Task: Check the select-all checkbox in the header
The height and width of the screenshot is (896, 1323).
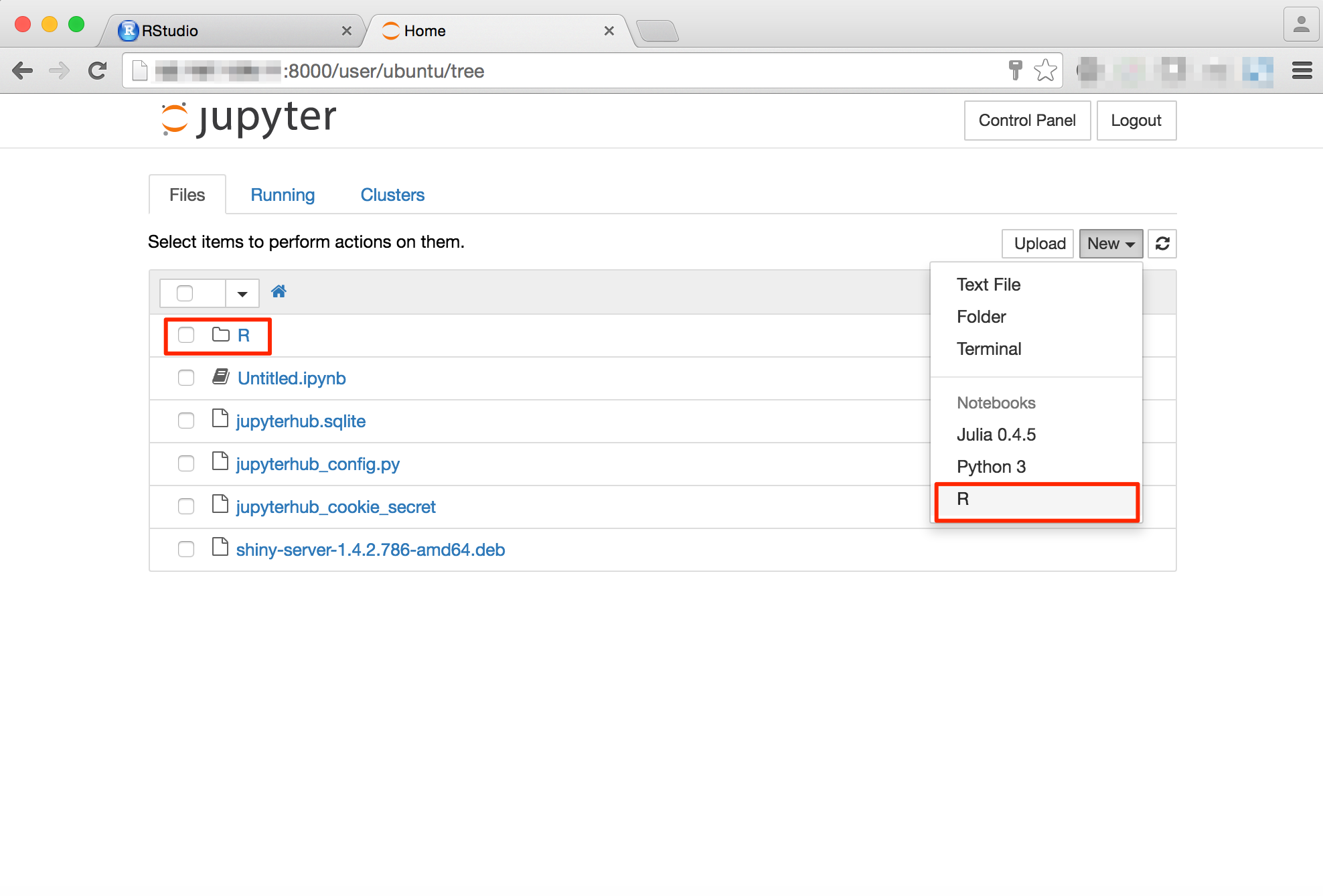Action: (x=185, y=293)
